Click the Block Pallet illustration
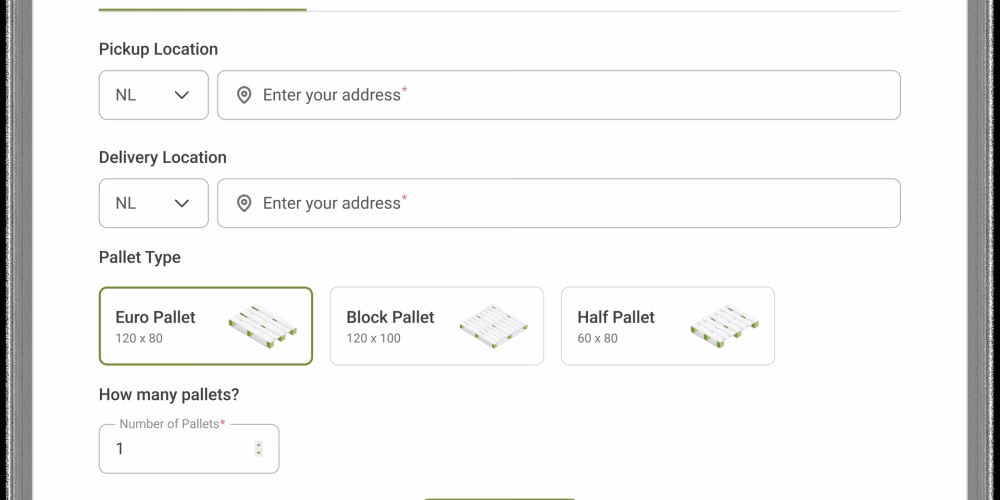 [493, 326]
